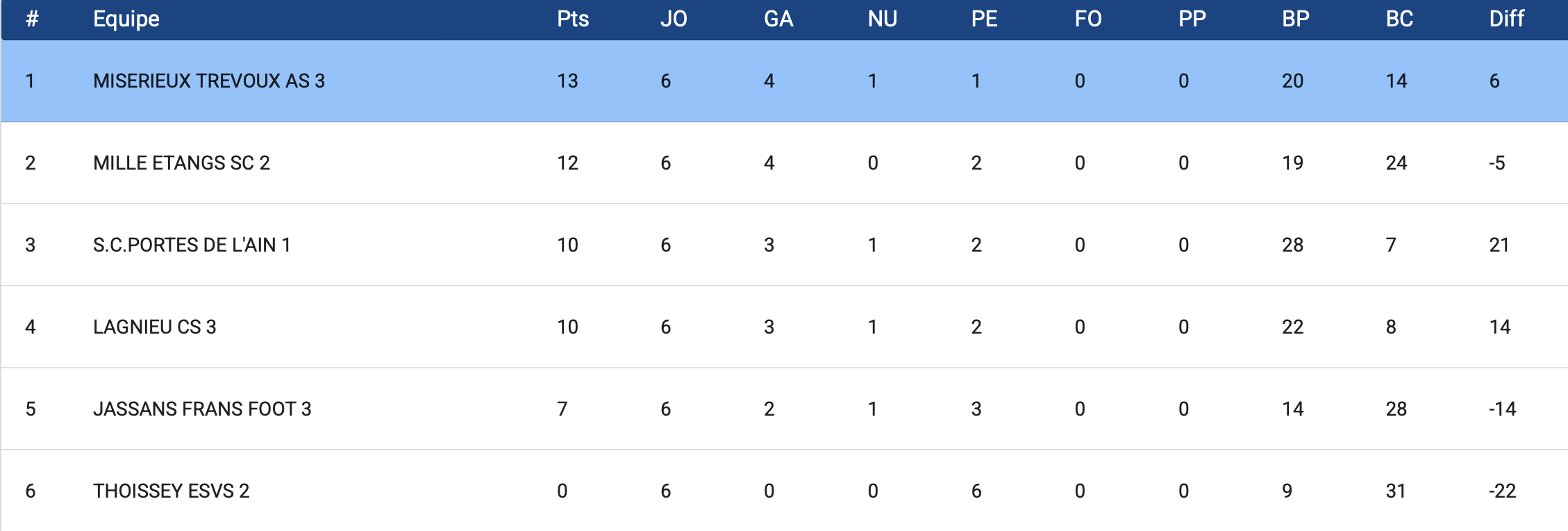Click the Diff value -22 cell
The height and width of the screenshot is (531, 1568).
(x=1502, y=491)
